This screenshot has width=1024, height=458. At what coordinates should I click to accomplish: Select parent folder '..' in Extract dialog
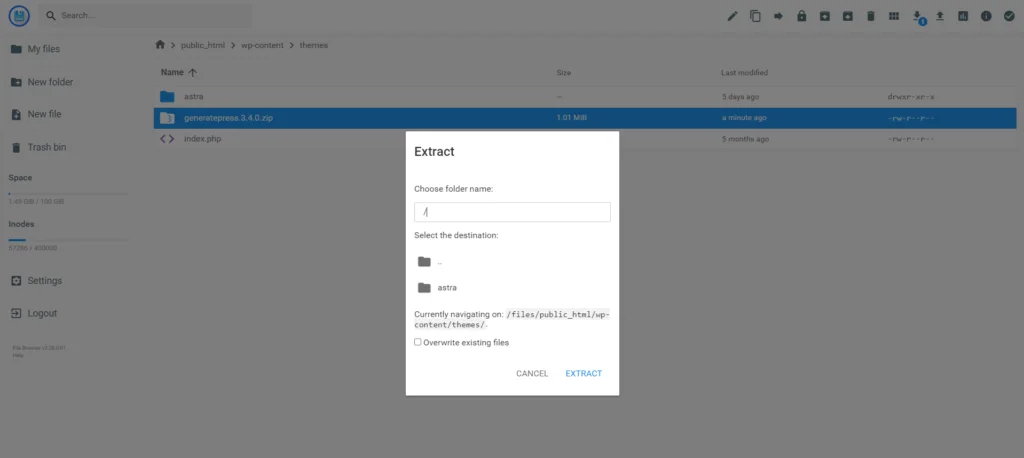[512, 262]
